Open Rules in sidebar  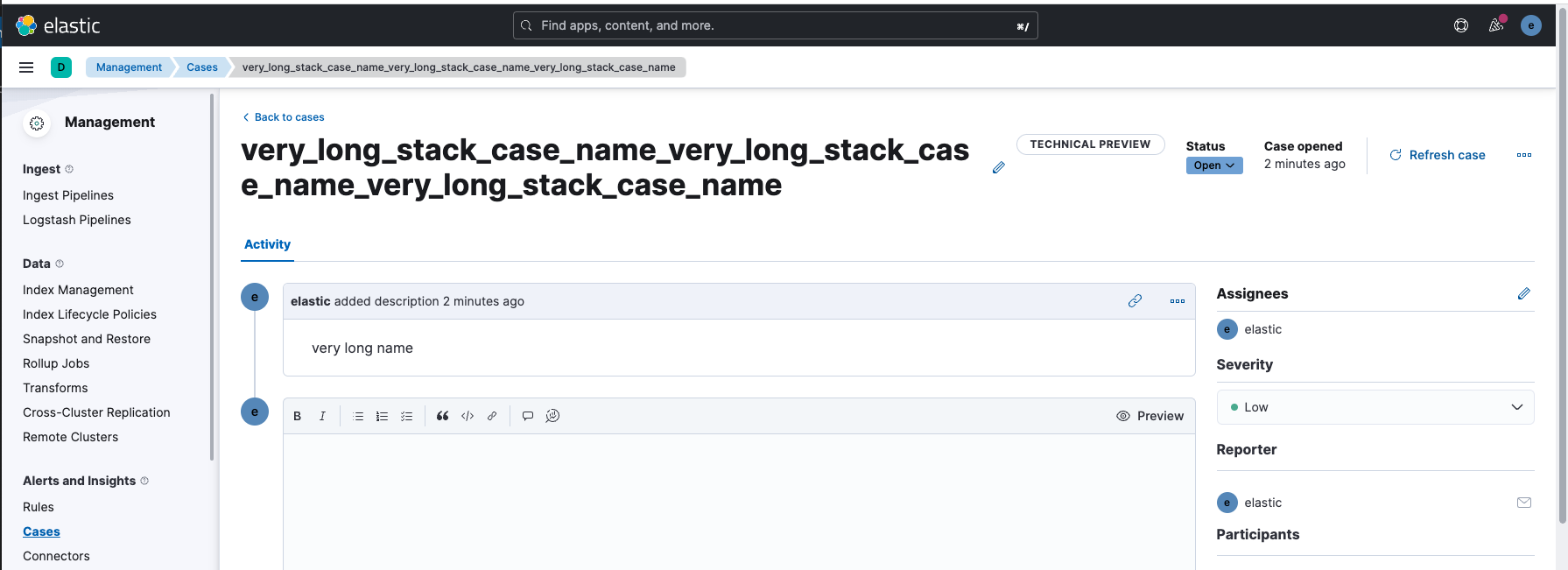[x=39, y=507]
